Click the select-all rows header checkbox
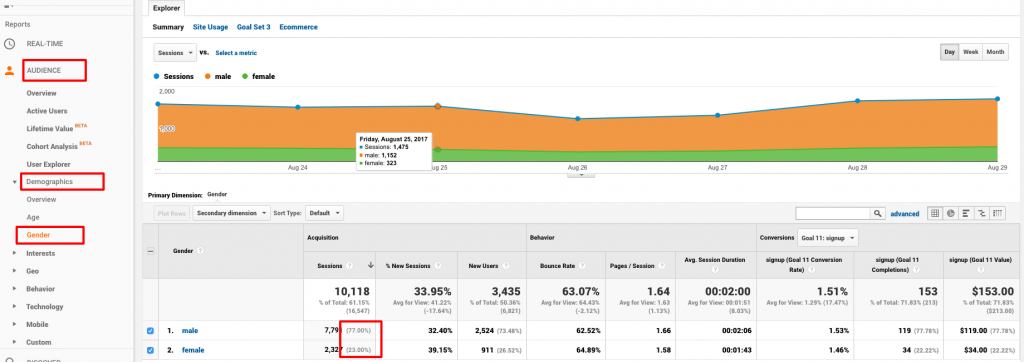Image resolution: width=1024 pixels, height=362 pixels. 151,251
